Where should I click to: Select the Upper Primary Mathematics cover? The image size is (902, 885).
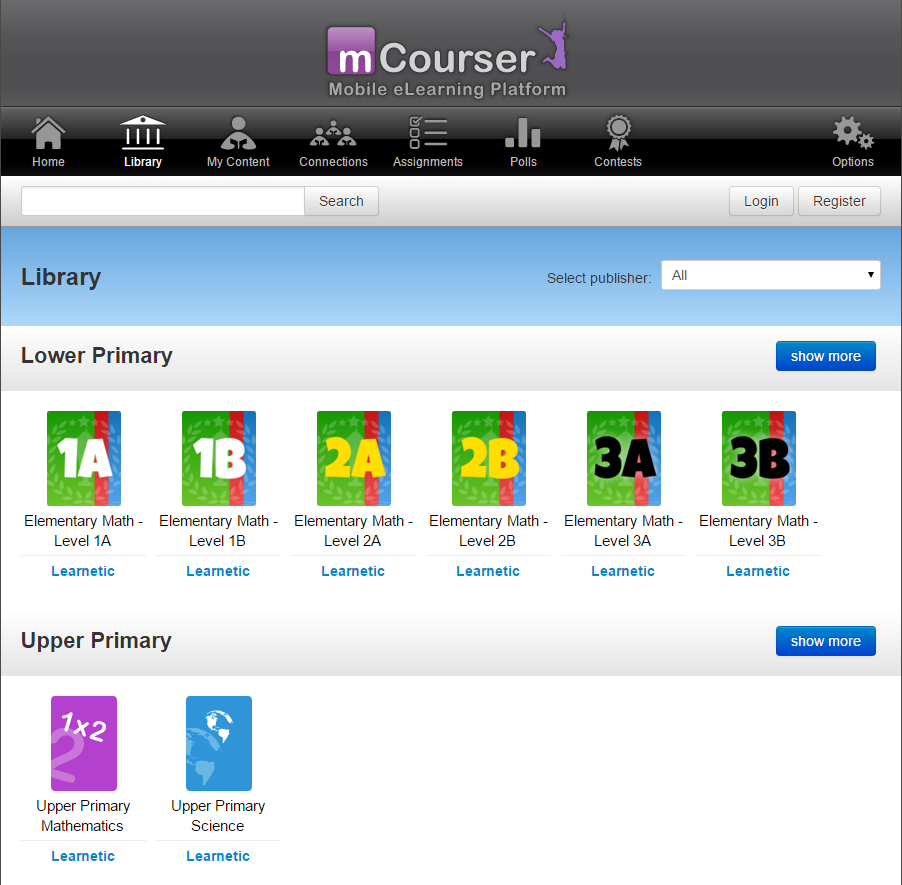[83, 743]
